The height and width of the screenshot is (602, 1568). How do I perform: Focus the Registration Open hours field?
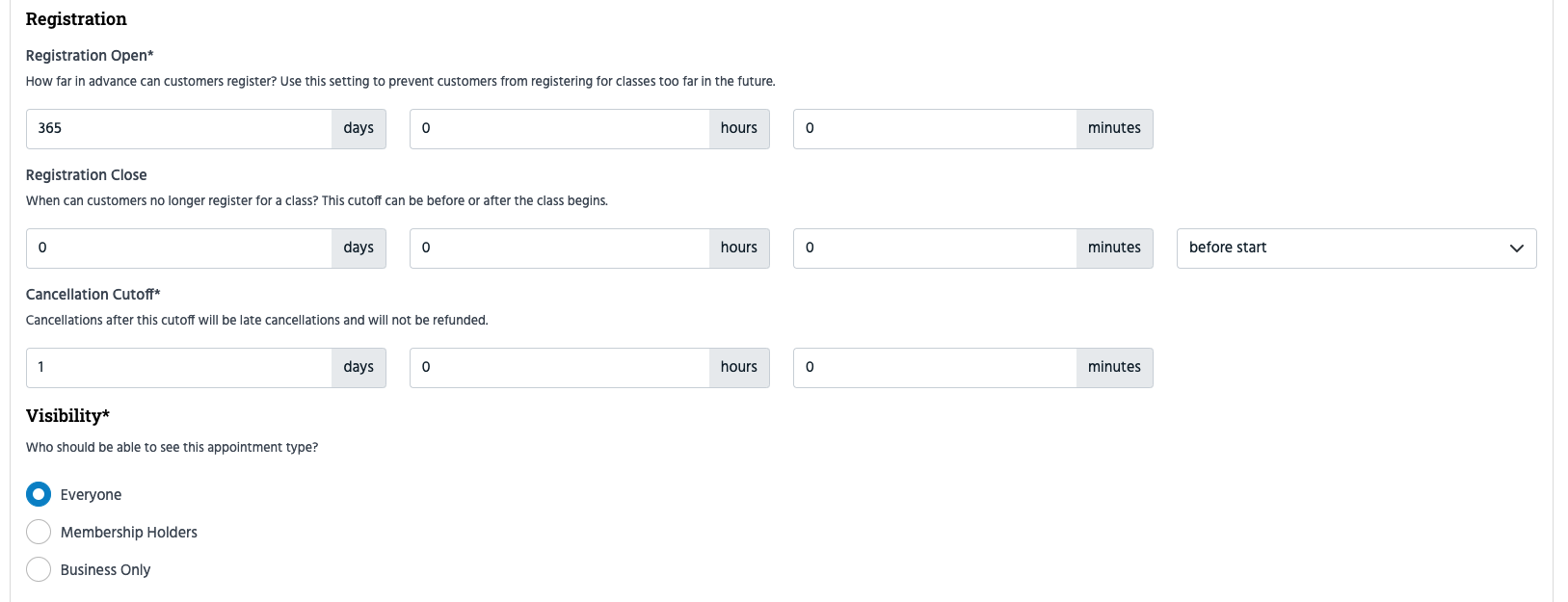(x=560, y=128)
